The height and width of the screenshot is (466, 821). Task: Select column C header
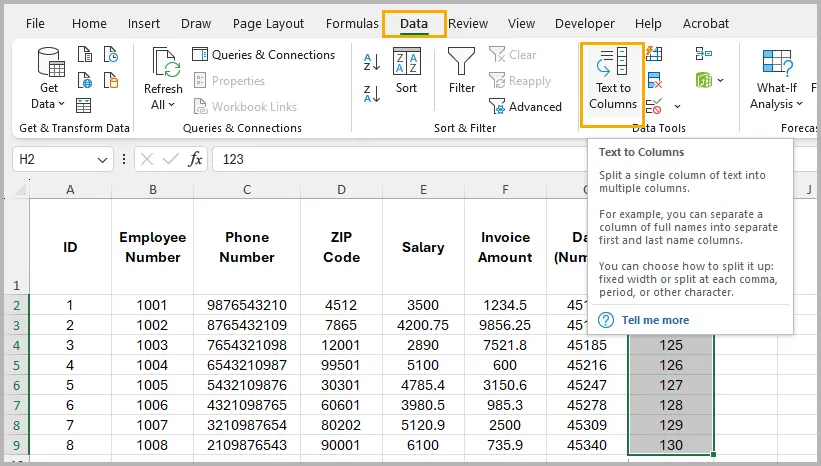point(247,189)
